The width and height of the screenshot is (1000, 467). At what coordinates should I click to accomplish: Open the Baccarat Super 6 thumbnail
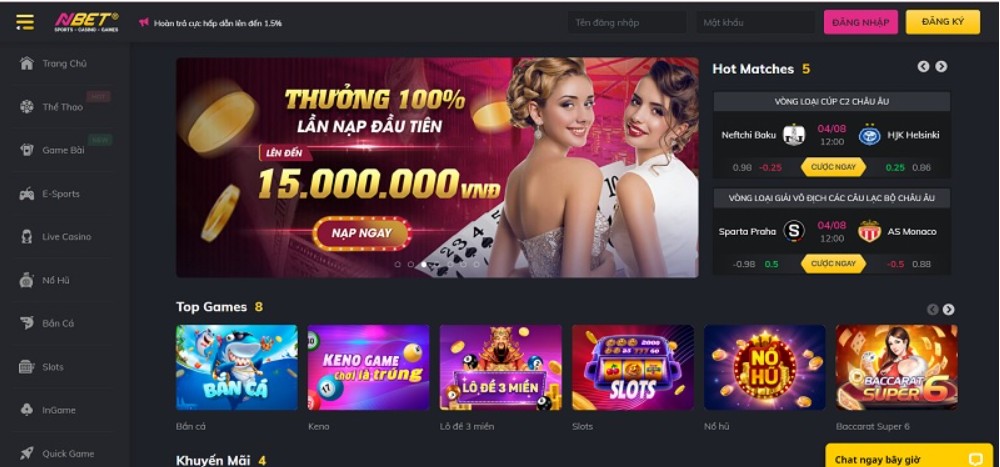pos(896,367)
